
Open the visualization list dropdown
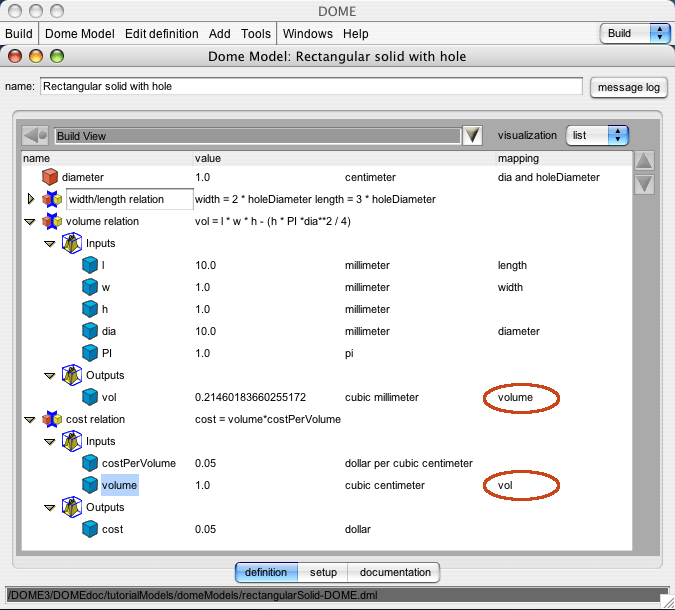(x=598, y=136)
